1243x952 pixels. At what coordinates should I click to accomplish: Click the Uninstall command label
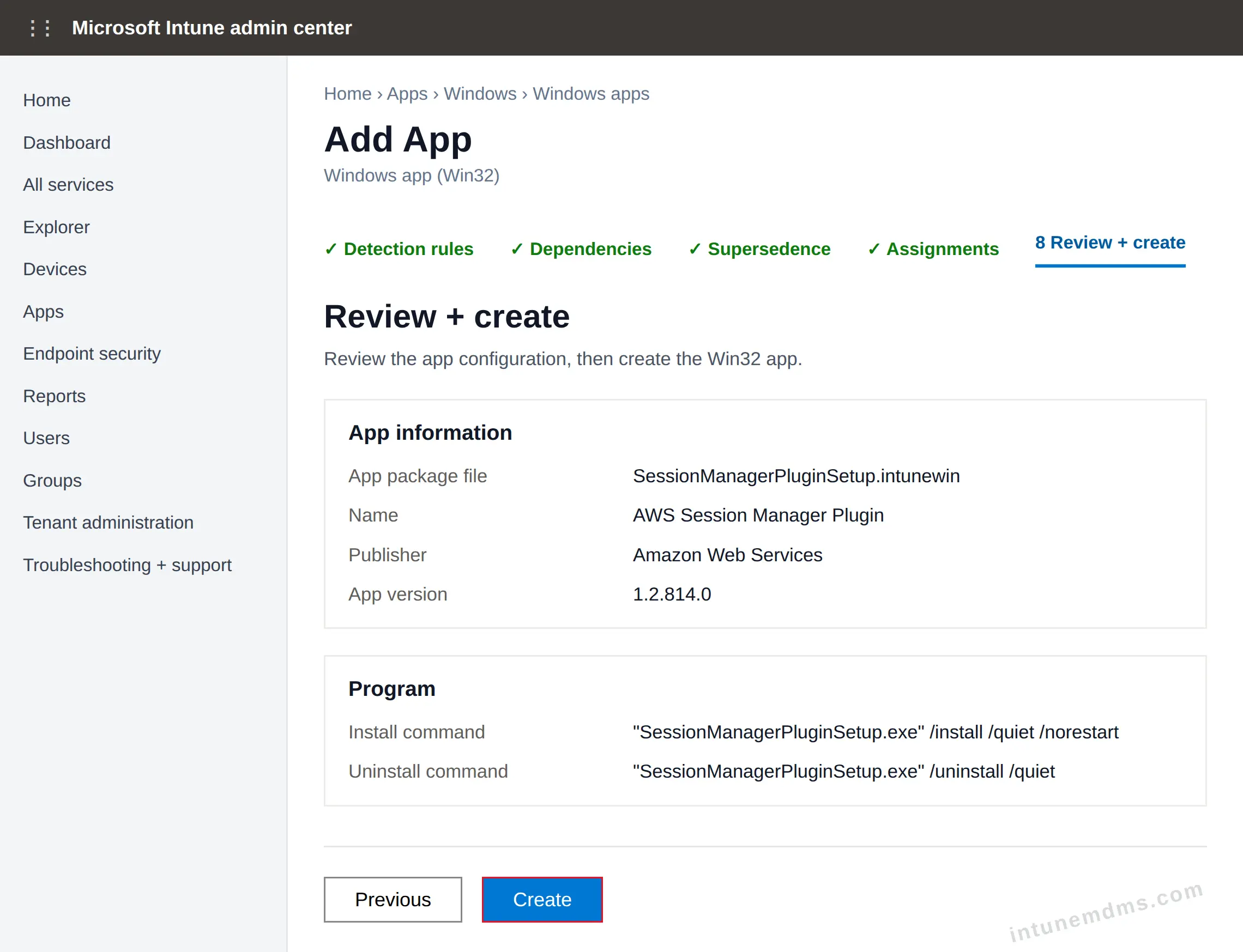click(429, 771)
